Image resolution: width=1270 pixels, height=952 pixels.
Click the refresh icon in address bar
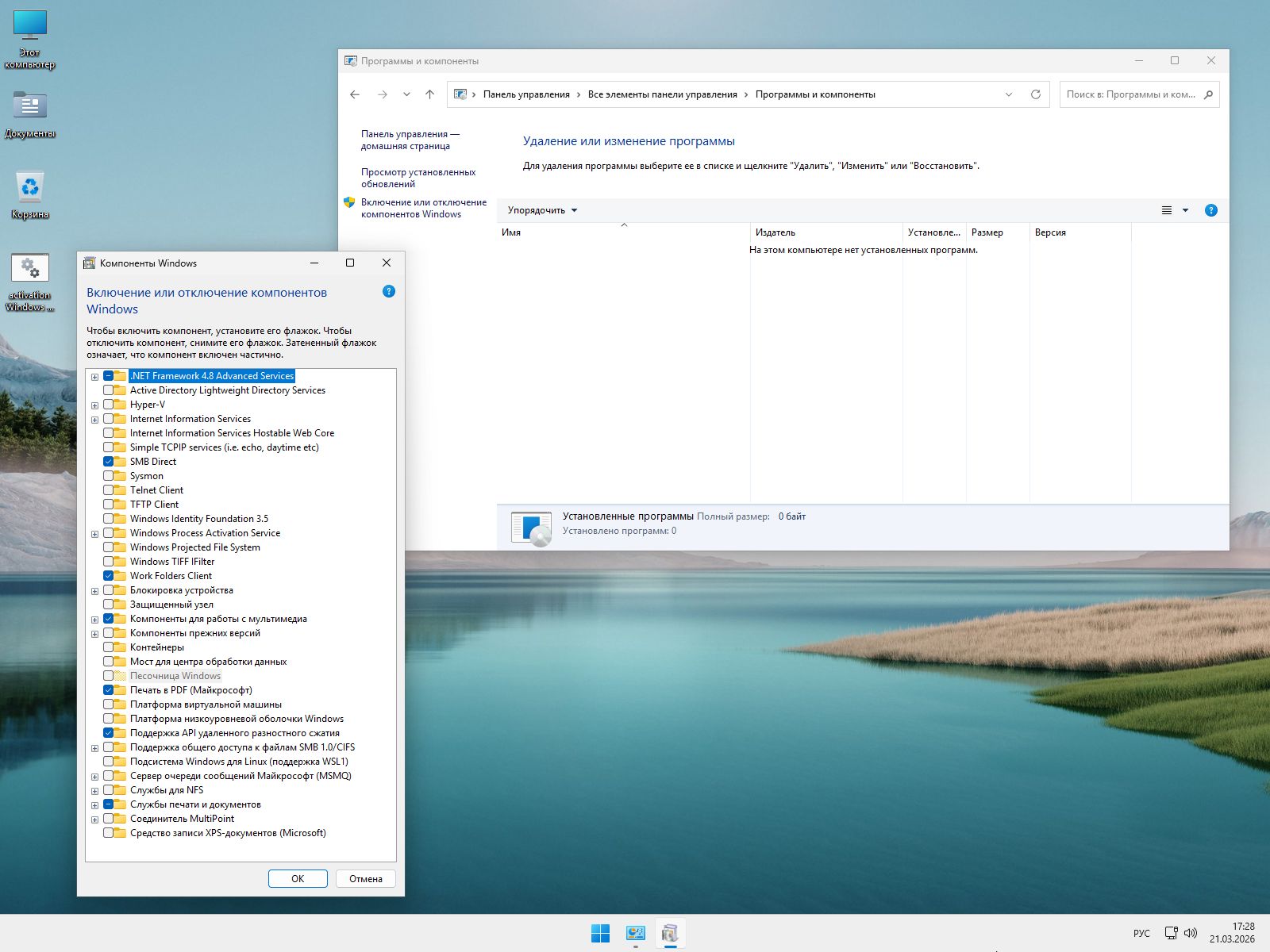click(x=1035, y=94)
